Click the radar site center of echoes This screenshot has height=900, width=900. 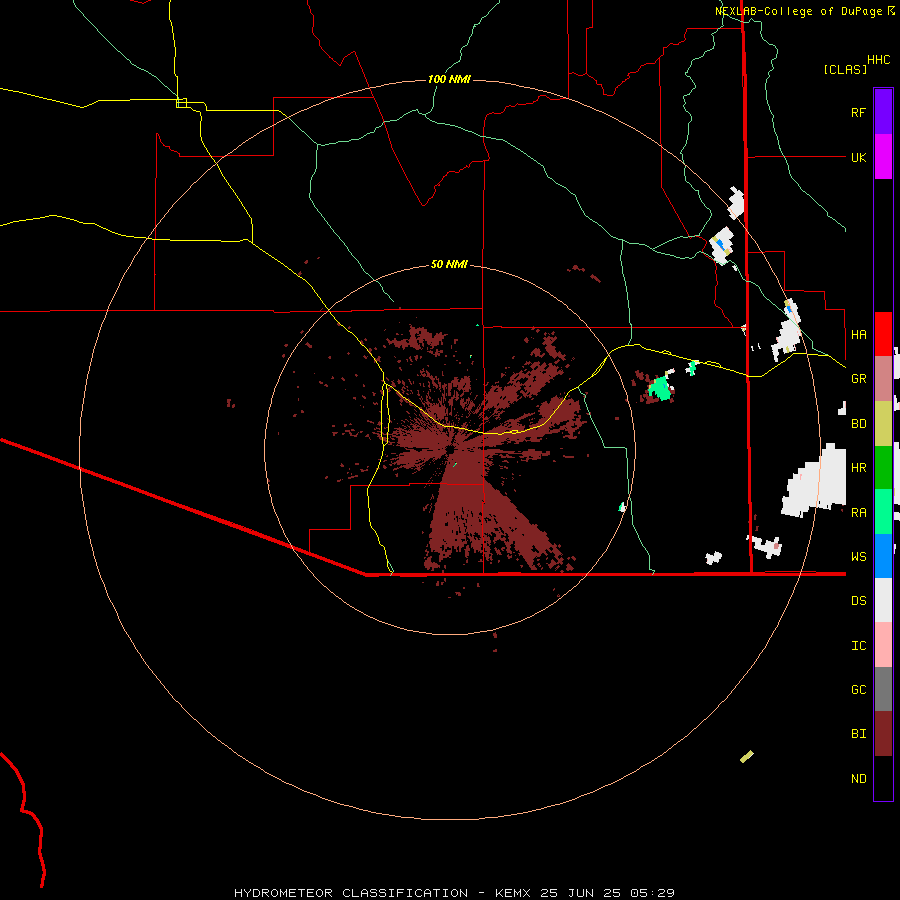[x=451, y=448]
